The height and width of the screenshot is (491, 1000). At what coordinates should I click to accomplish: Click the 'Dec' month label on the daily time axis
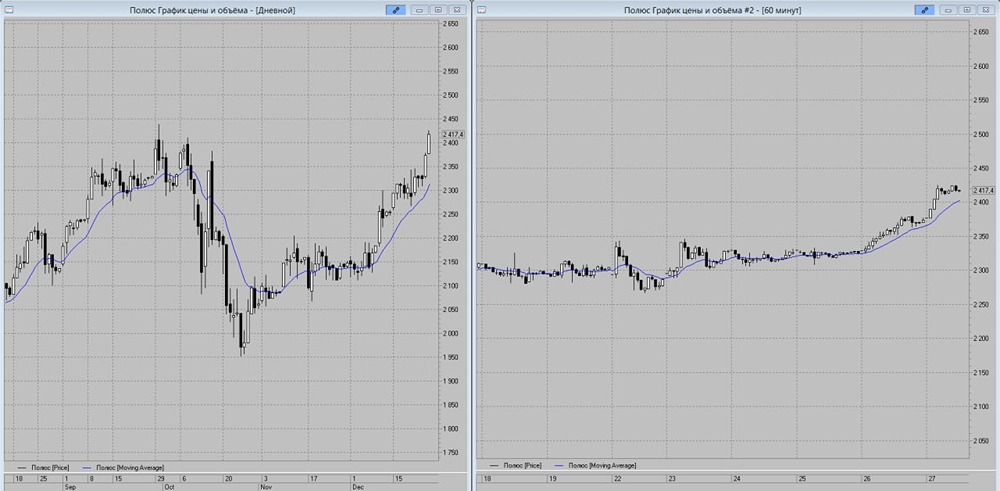tap(357, 486)
